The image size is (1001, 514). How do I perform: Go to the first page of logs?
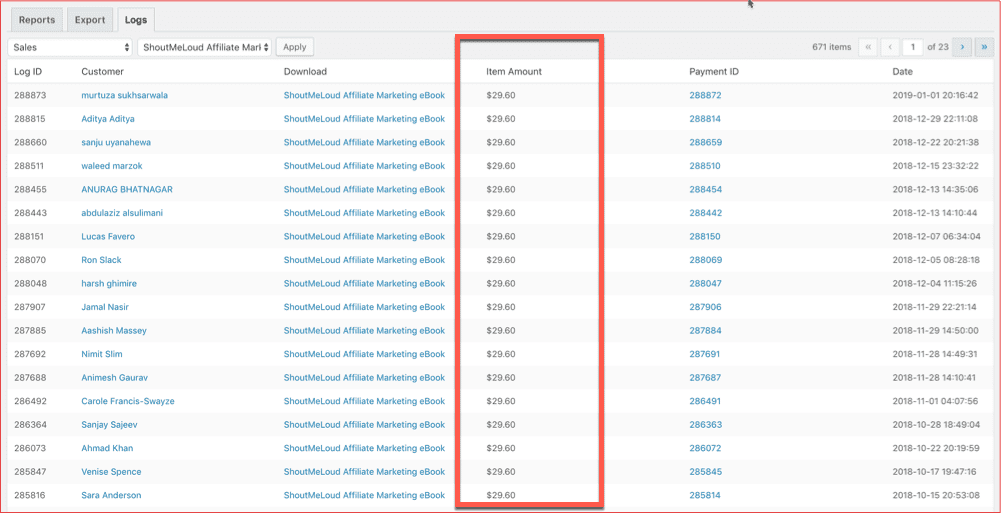coord(868,47)
